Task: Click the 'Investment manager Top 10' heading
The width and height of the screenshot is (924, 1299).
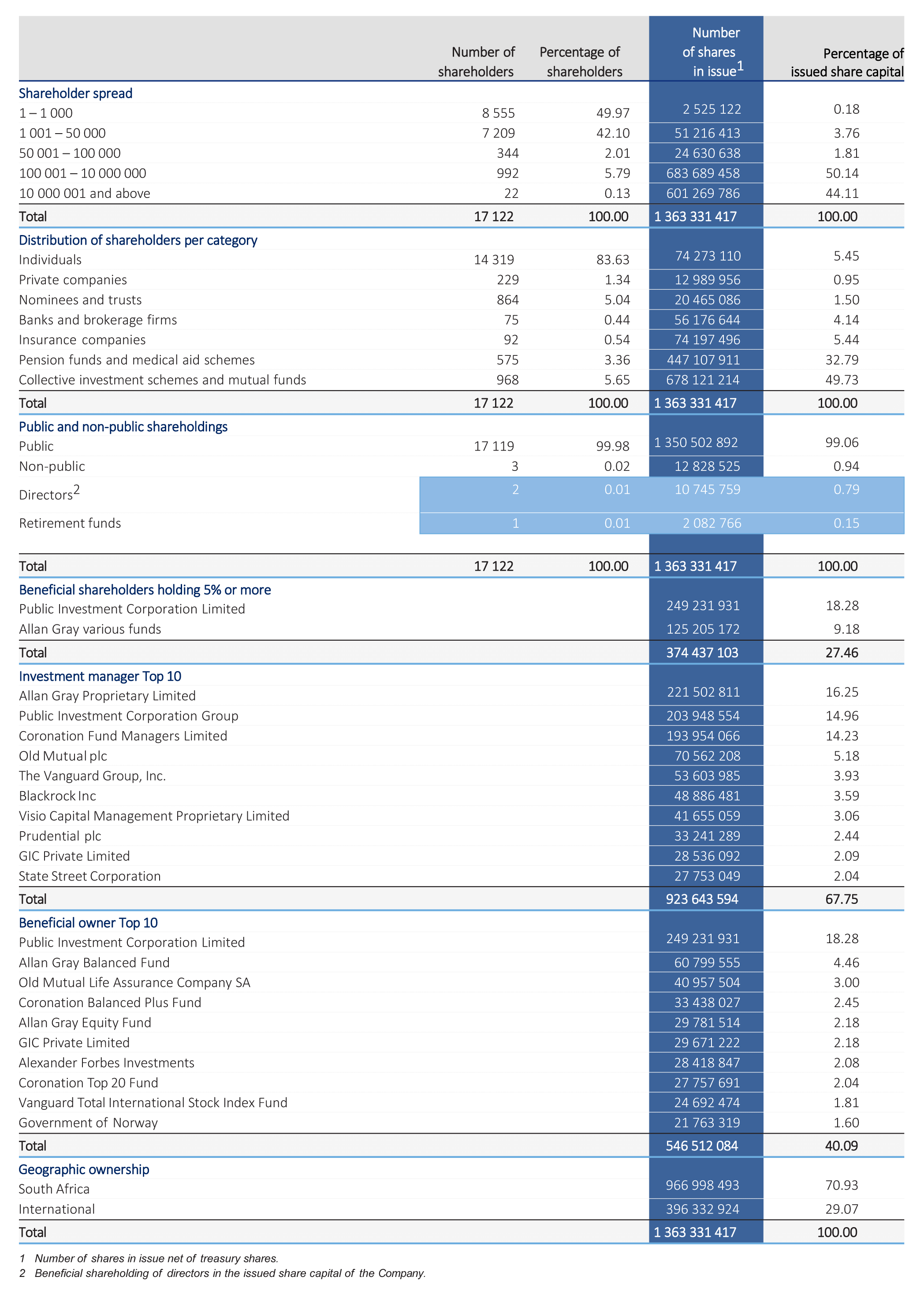Action: 100,676
